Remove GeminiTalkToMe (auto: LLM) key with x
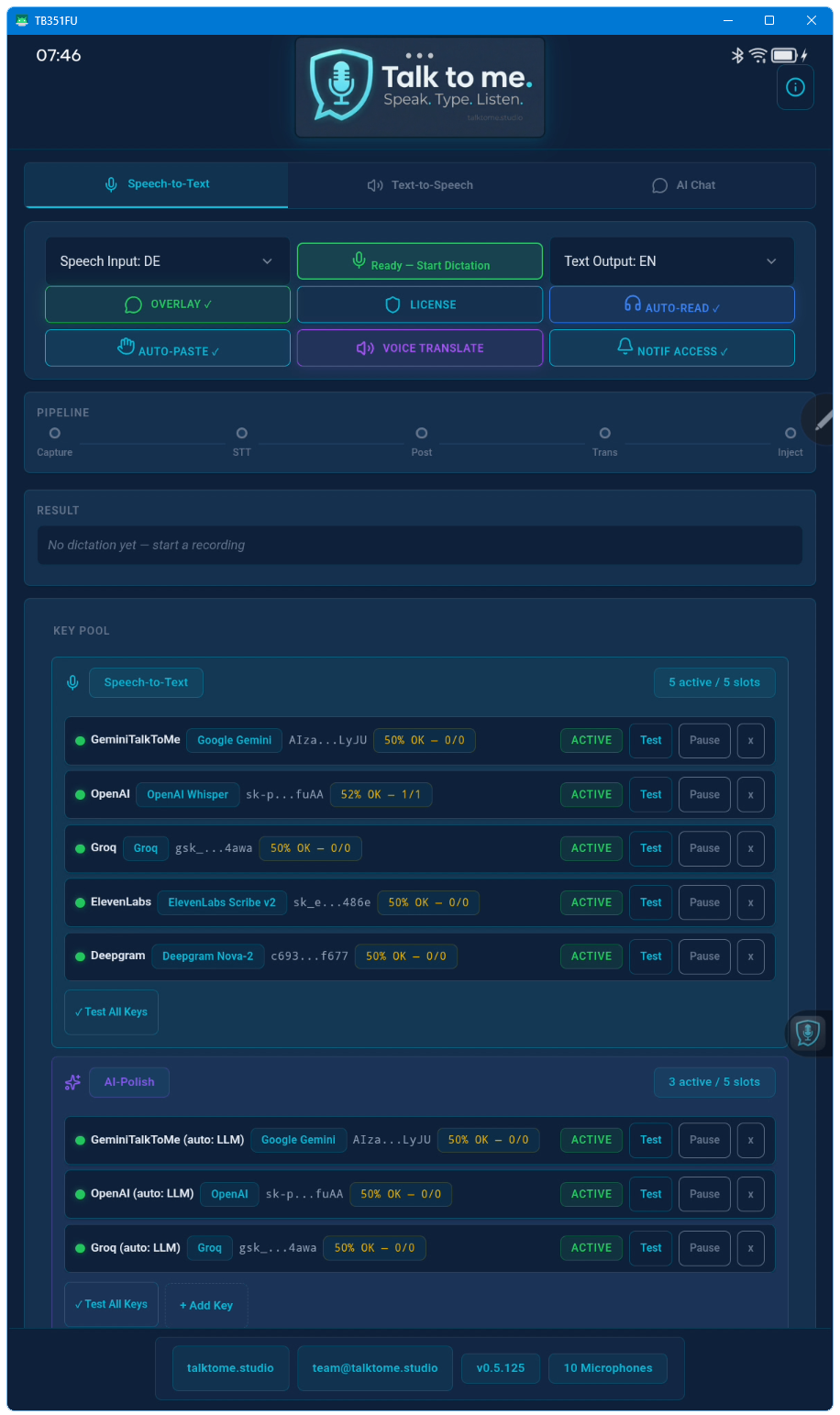The width and height of the screenshot is (840, 1415). click(750, 1140)
